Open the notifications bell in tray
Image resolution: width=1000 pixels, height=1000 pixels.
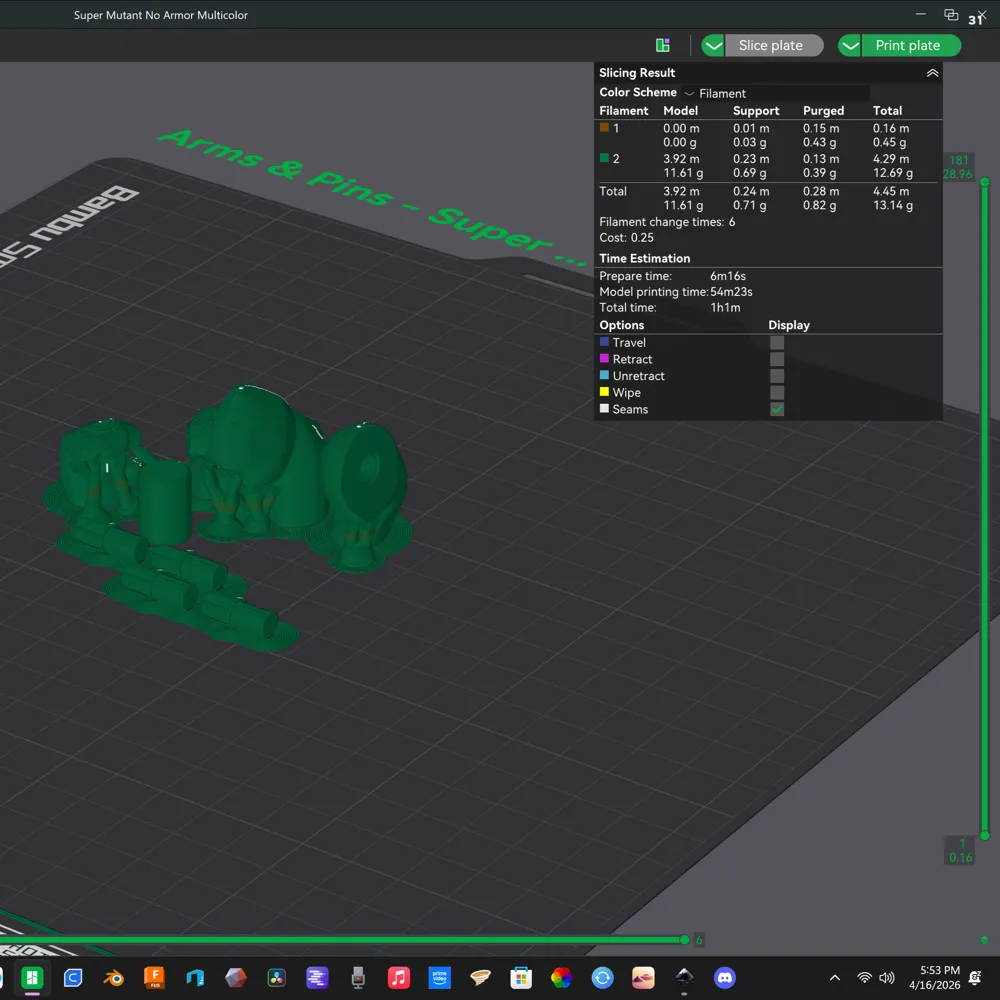(x=974, y=977)
